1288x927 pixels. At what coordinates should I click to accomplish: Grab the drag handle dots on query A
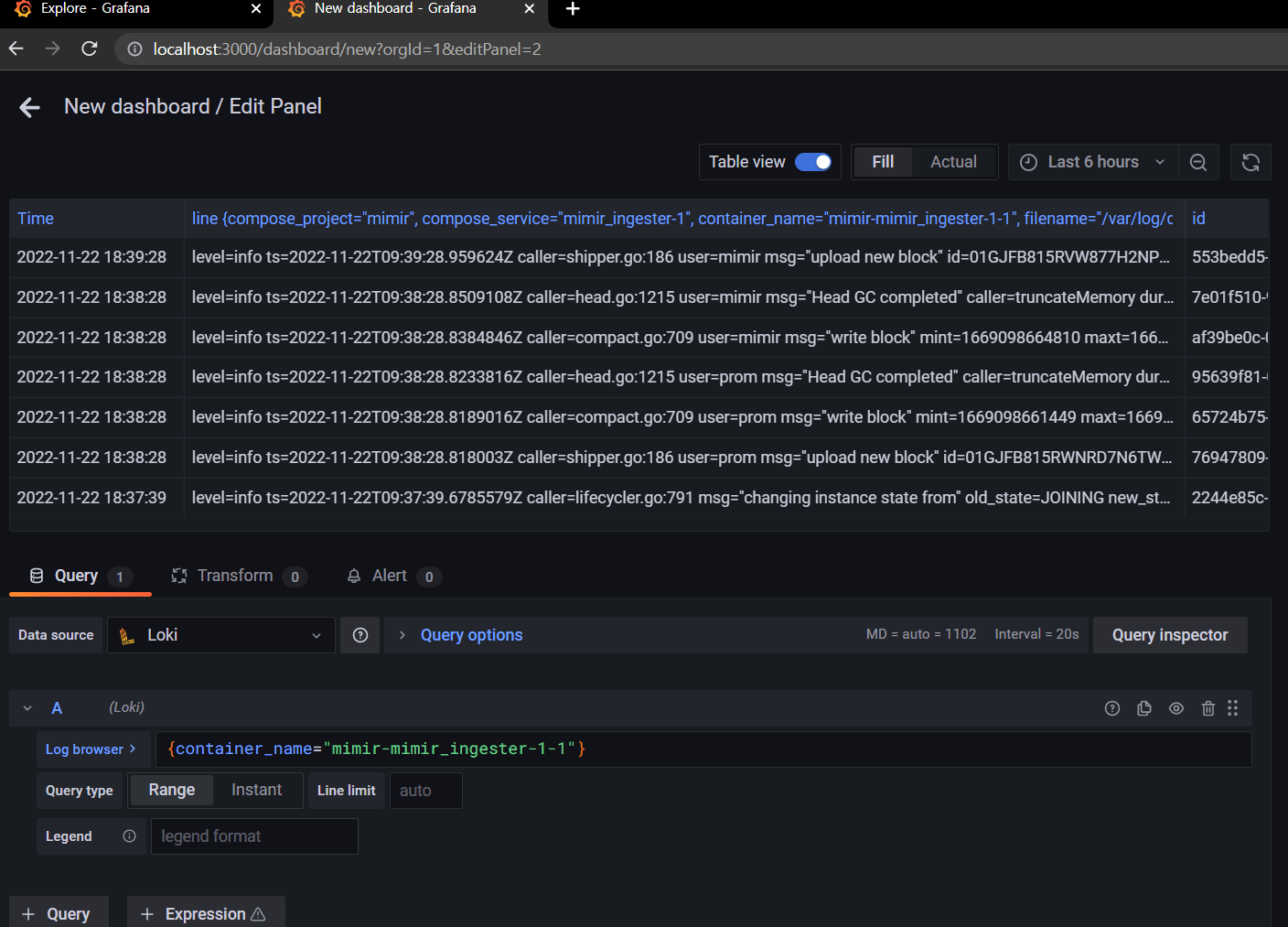(1233, 707)
